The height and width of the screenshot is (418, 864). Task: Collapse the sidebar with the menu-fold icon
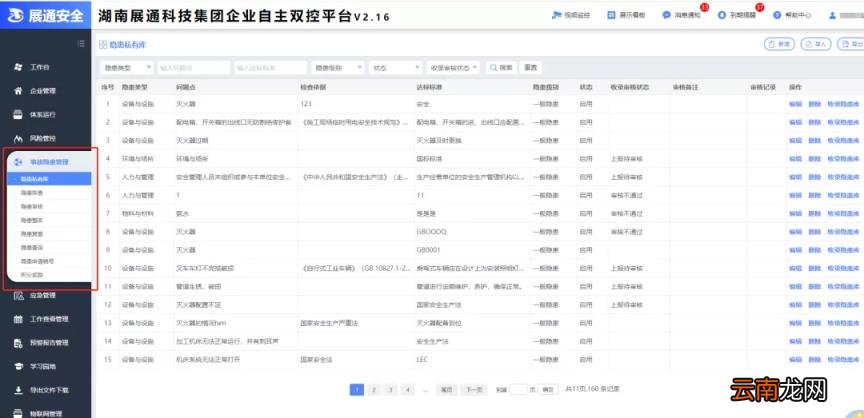[x=81, y=44]
